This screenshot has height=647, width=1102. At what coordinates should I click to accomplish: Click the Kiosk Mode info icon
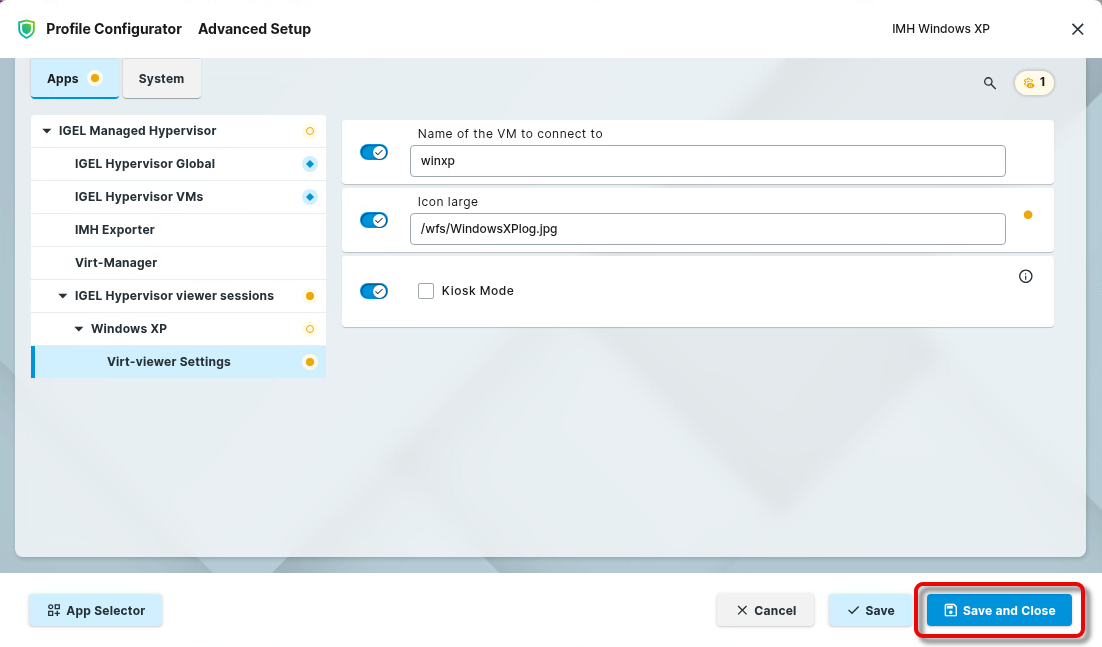(1025, 277)
